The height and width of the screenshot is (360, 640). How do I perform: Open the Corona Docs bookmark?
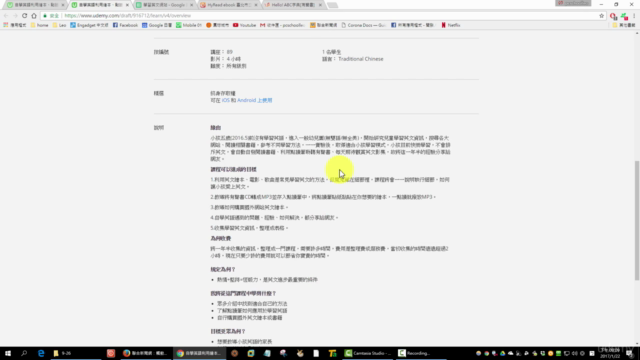(x=363, y=25)
